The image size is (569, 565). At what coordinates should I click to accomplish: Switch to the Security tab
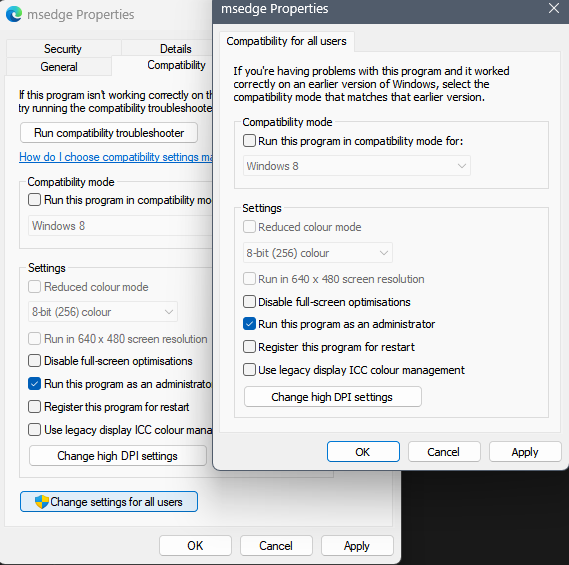tap(63, 49)
